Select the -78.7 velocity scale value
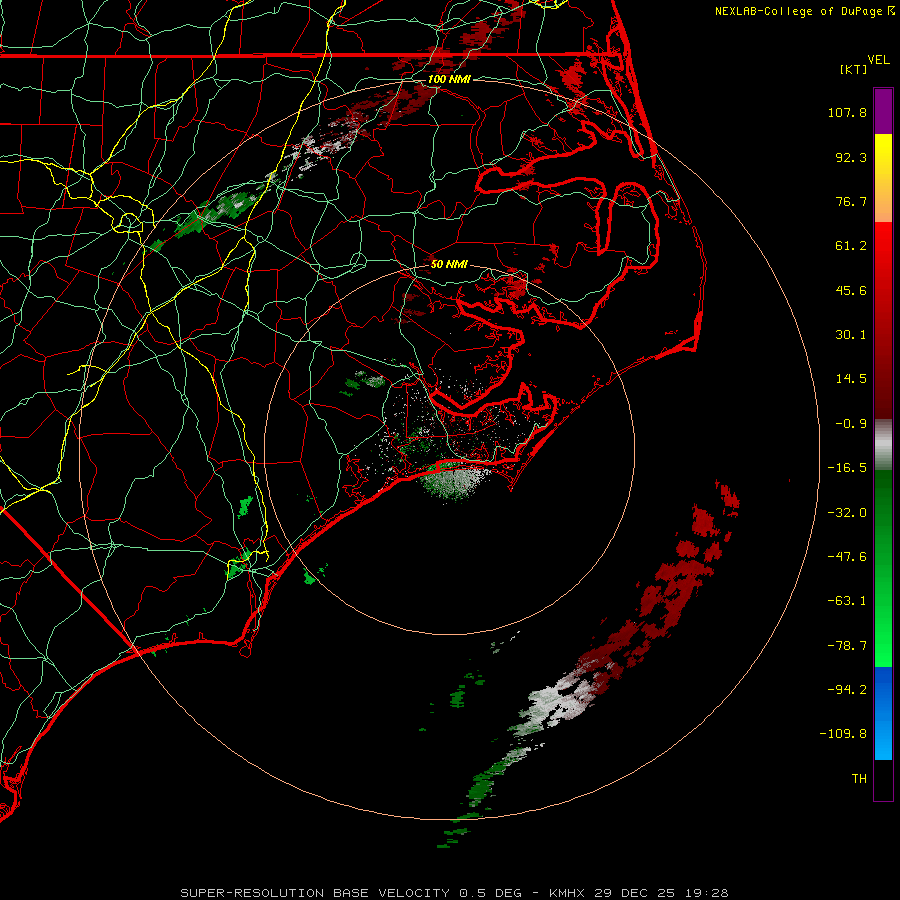The width and height of the screenshot is (900, 900). pyautogui.click(x=847, y=646)
